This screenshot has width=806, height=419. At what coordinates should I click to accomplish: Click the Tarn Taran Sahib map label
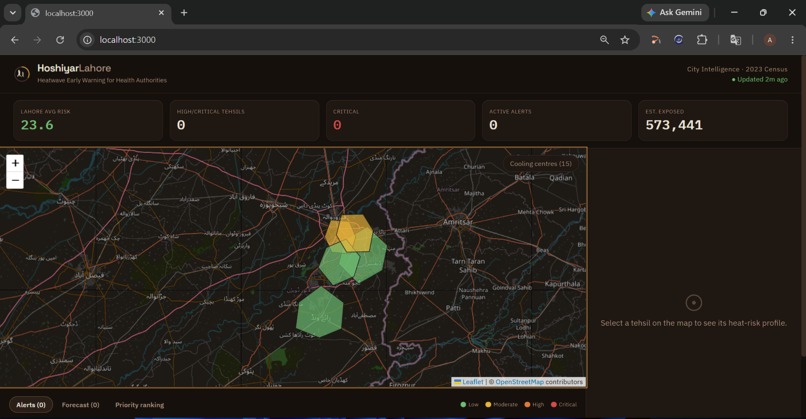coord(468,265)
